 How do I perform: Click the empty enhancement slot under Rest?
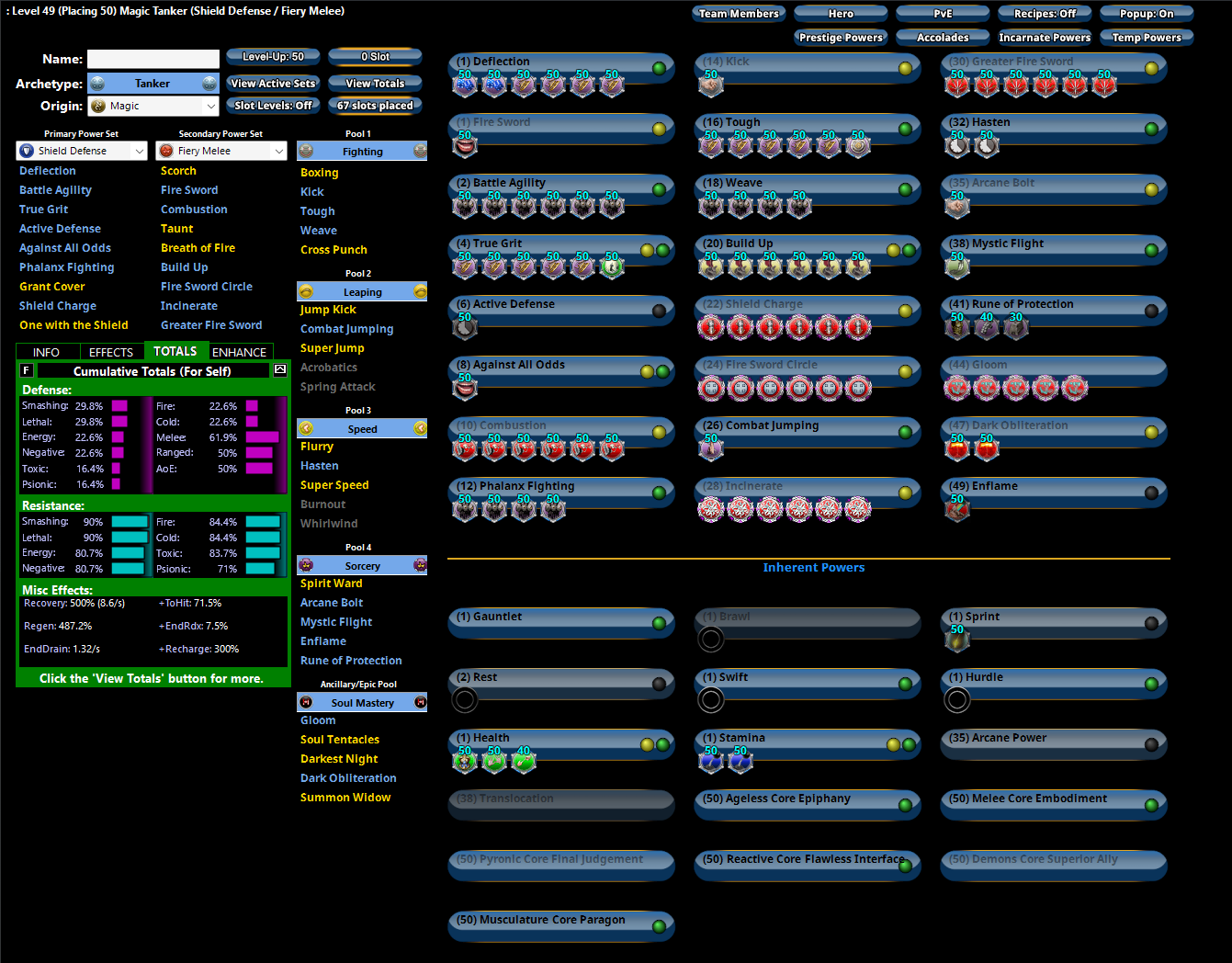465,700
